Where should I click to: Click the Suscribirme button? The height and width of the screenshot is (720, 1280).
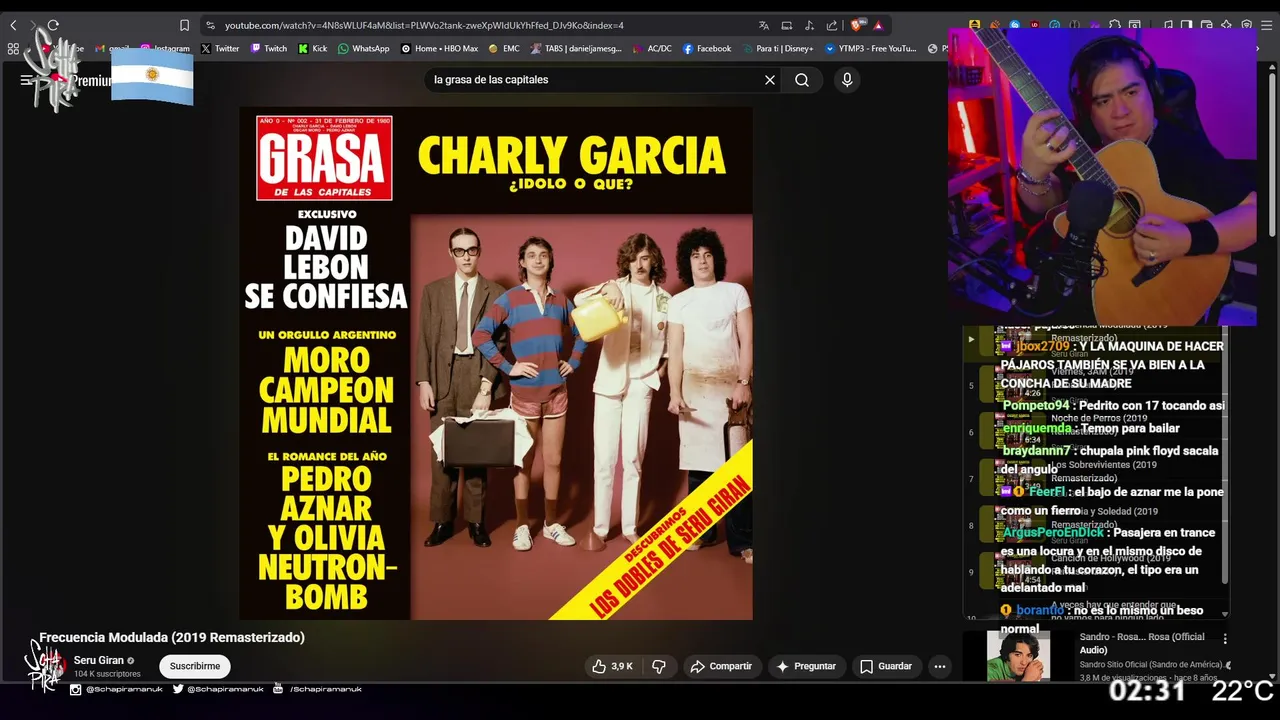pyautogui.click(x=195, y=666)
